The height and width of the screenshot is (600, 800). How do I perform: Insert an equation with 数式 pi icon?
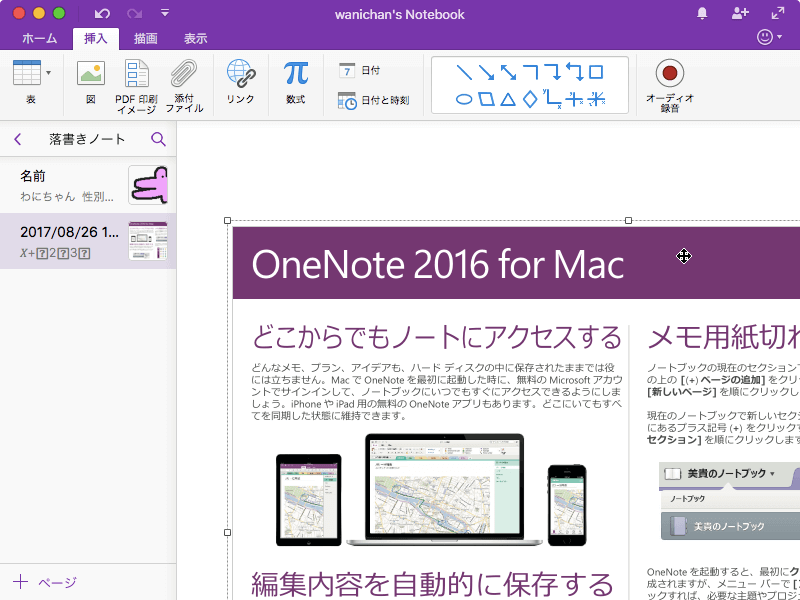click(x=296, y=73)
